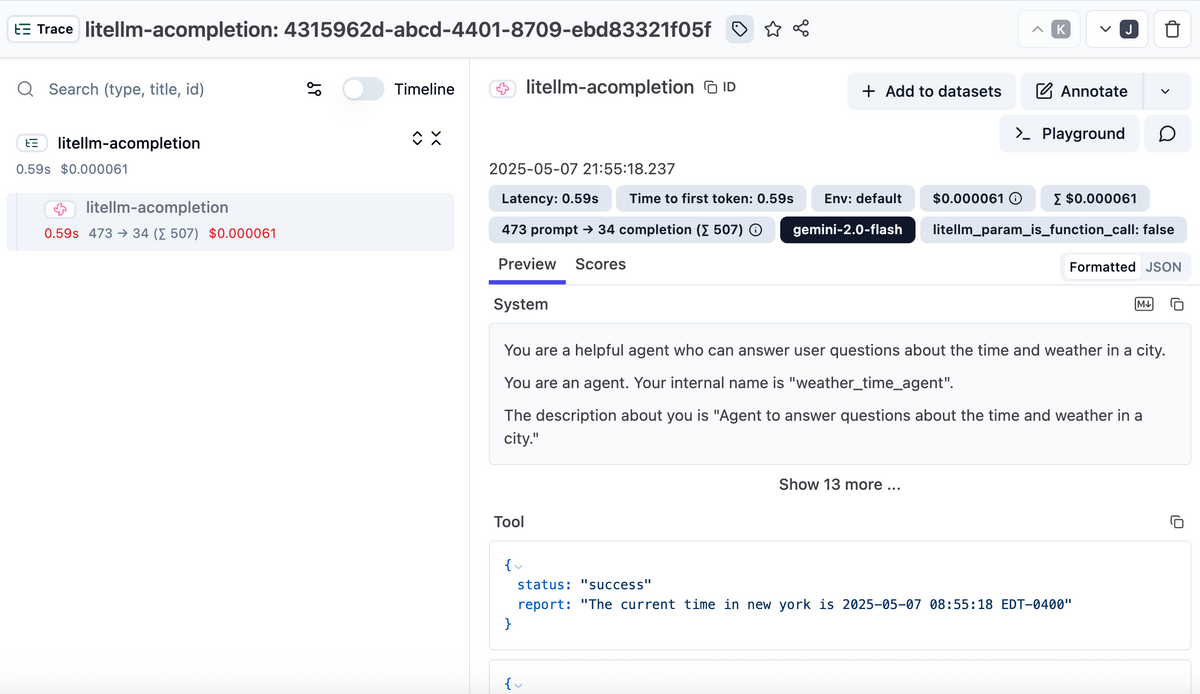Screen dimensions: 1200x694
Task: Copy the System message content
Action: [1177, 304]
